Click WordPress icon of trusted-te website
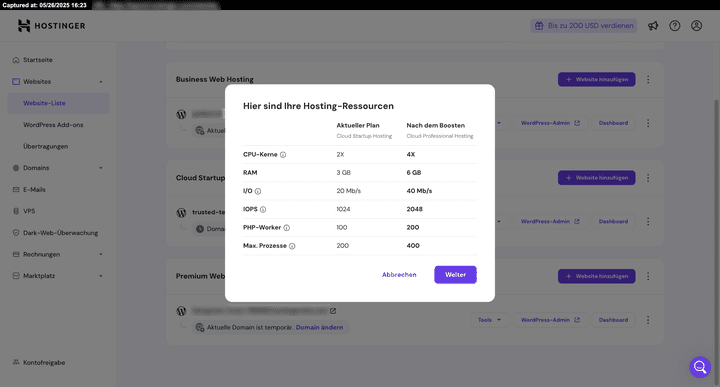The width and height of the screenshot is (720, 387). 181,213
